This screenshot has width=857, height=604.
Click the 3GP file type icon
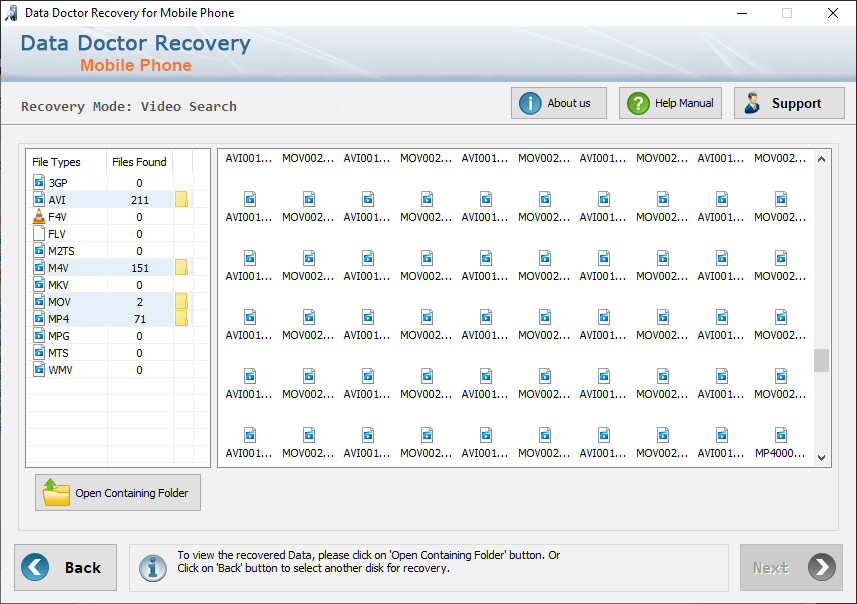click(39, 183)
